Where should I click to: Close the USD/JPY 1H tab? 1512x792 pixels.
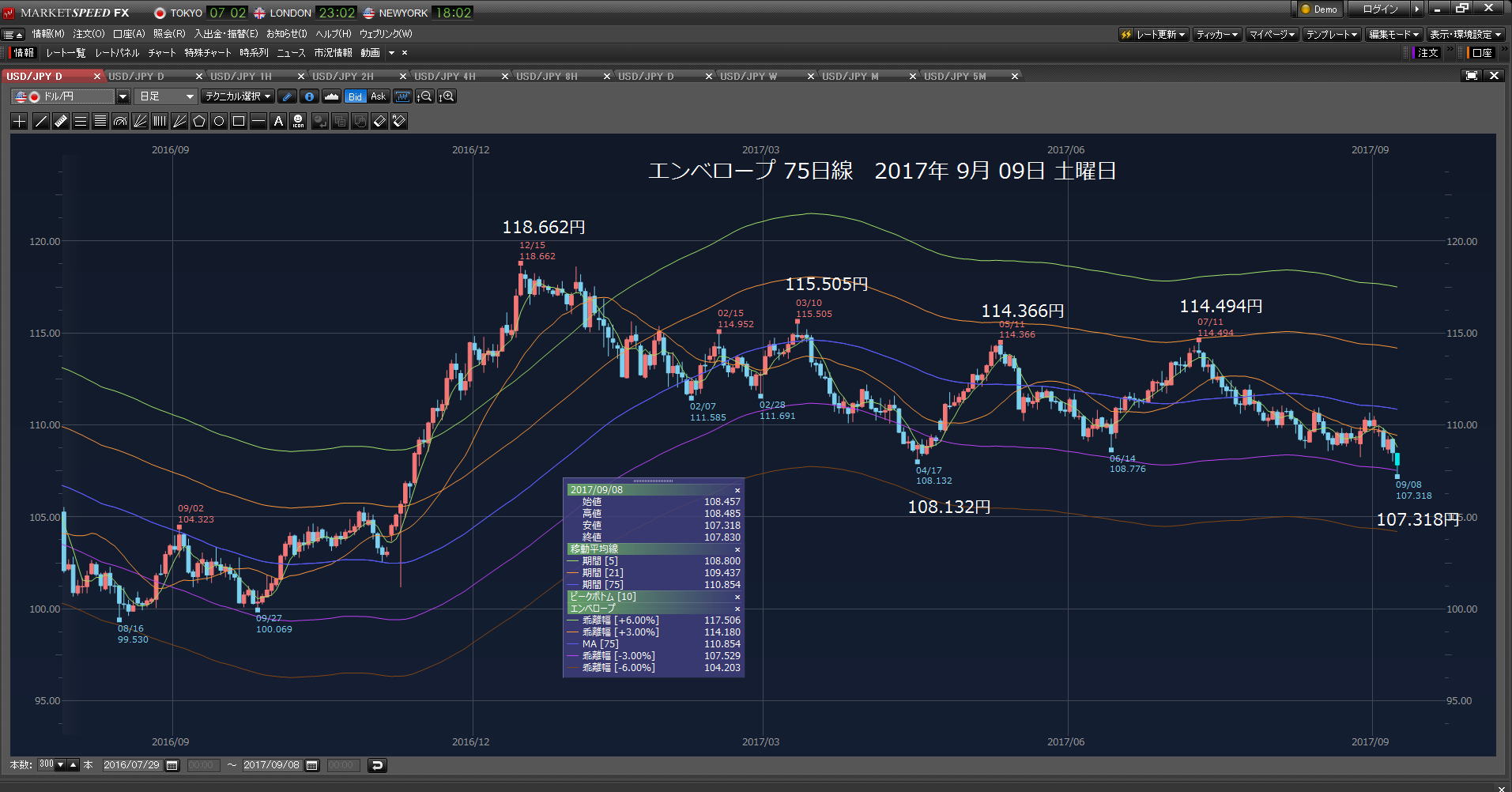pyautogui.click(x=300, y=77)
